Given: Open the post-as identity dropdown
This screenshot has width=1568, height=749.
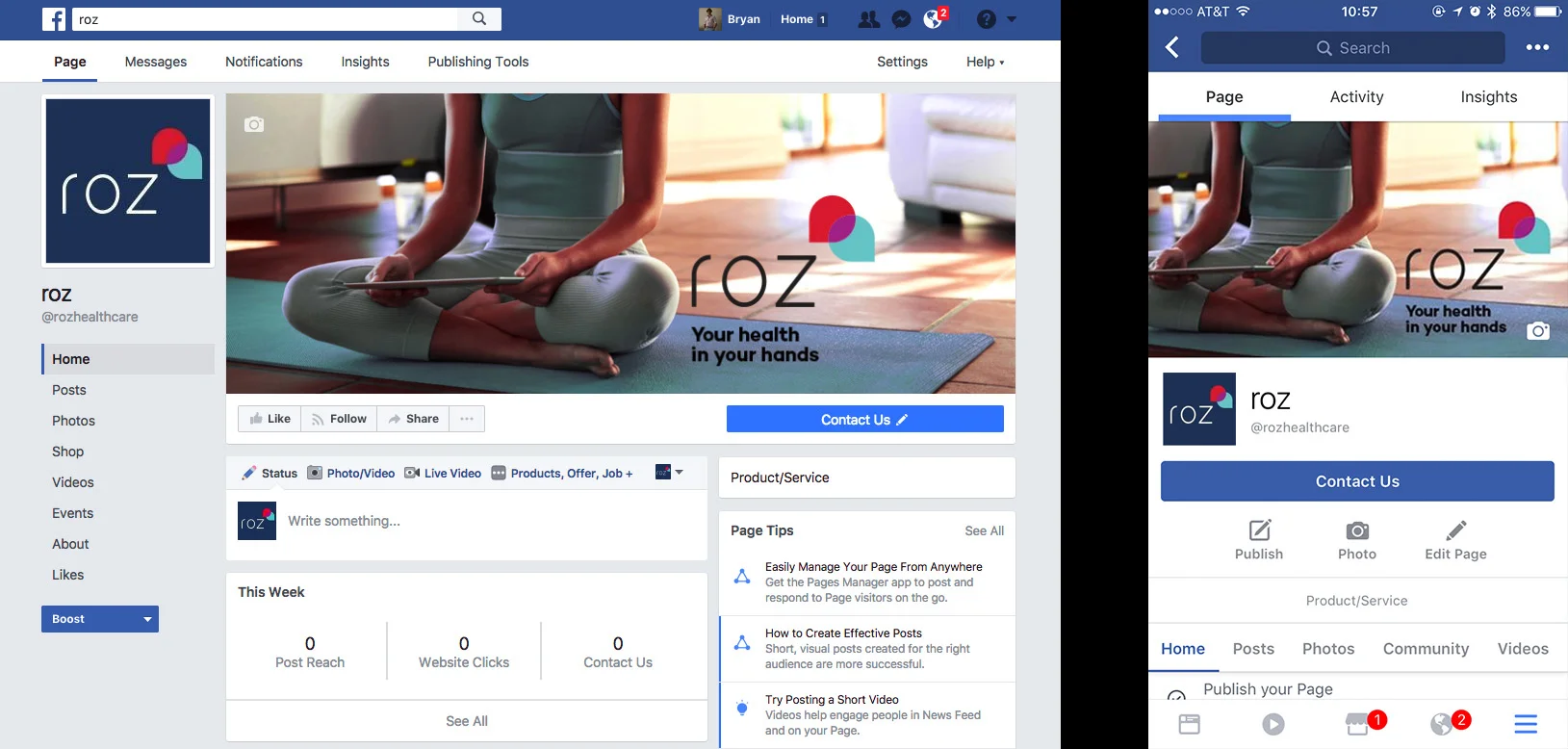Looking at the screenshot, I should [x=669, y=472].
